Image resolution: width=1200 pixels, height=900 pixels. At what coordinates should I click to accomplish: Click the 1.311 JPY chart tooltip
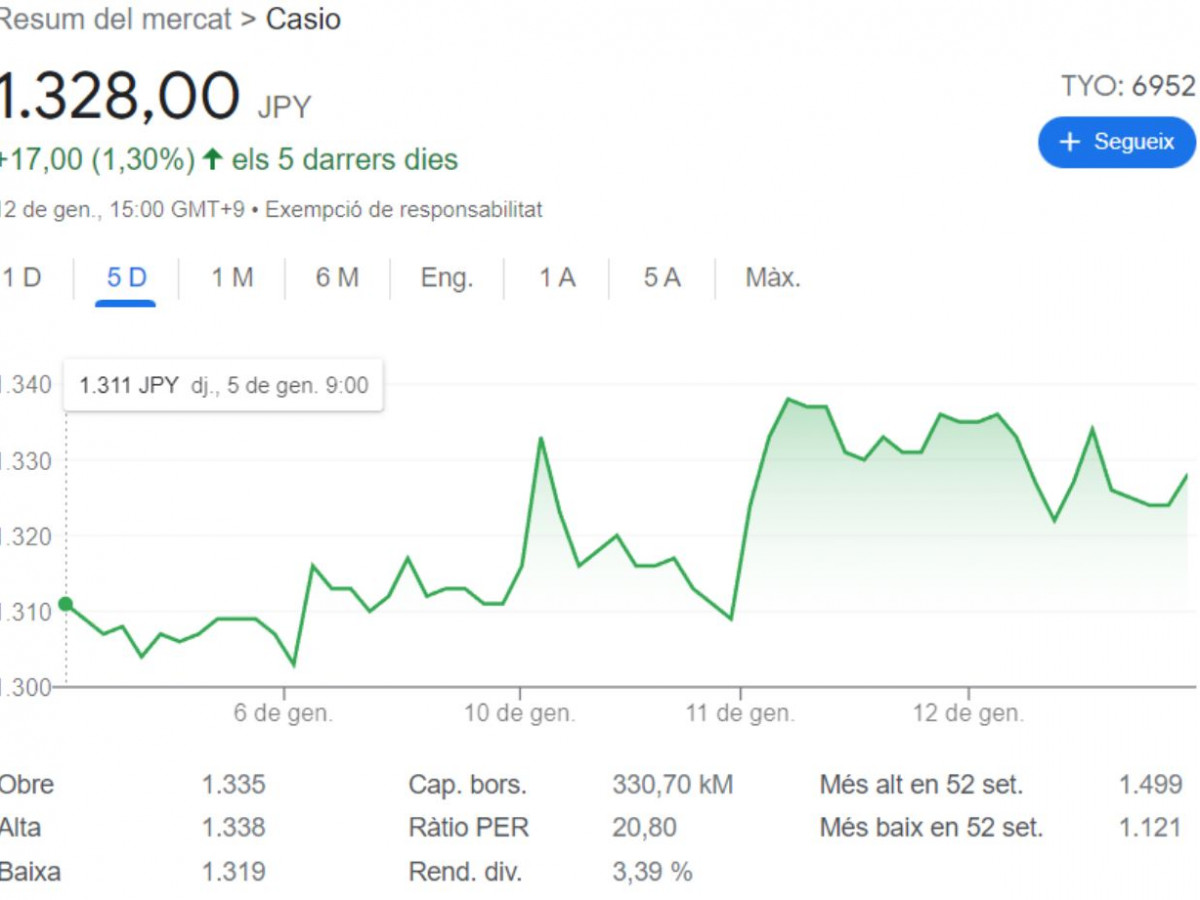(x=223, y=385)
